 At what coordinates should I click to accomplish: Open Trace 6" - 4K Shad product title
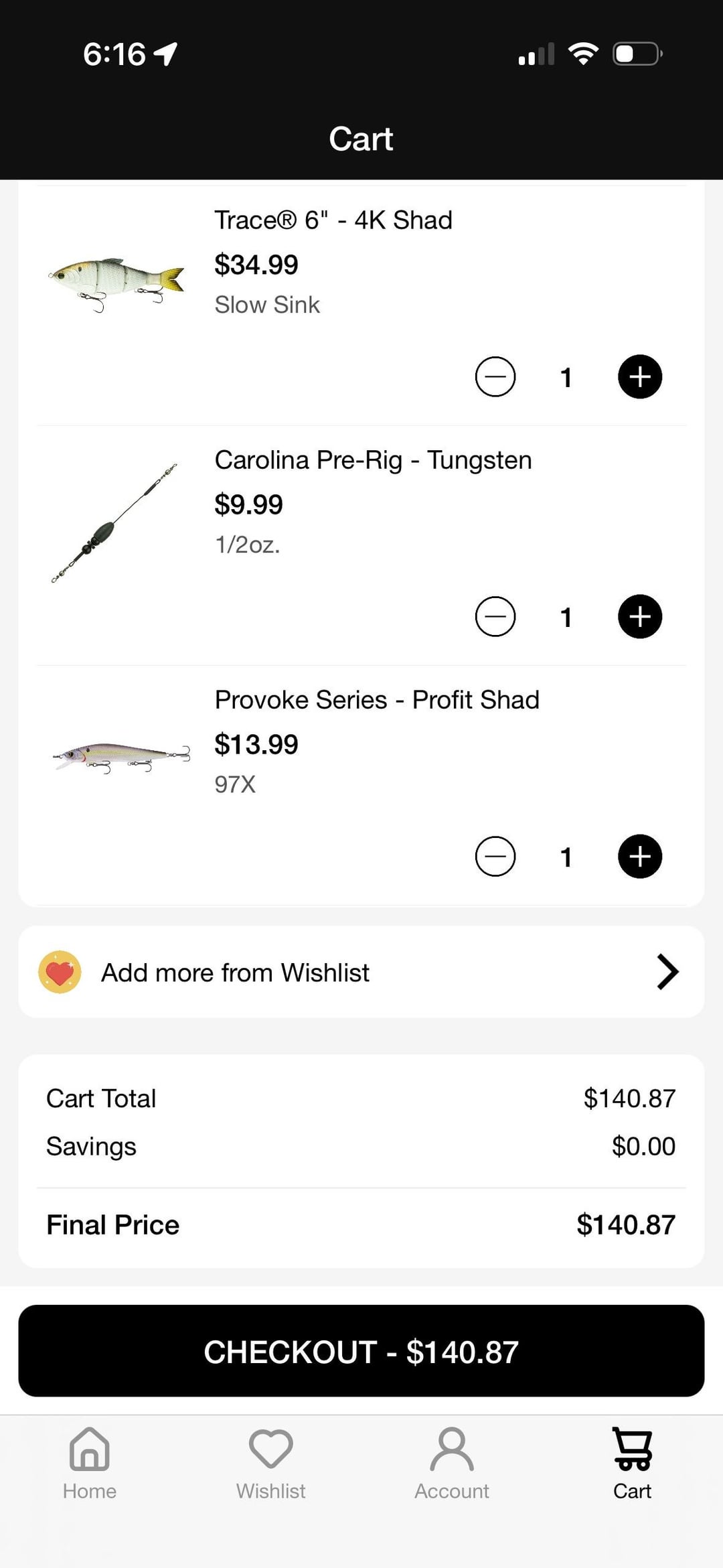333,220
